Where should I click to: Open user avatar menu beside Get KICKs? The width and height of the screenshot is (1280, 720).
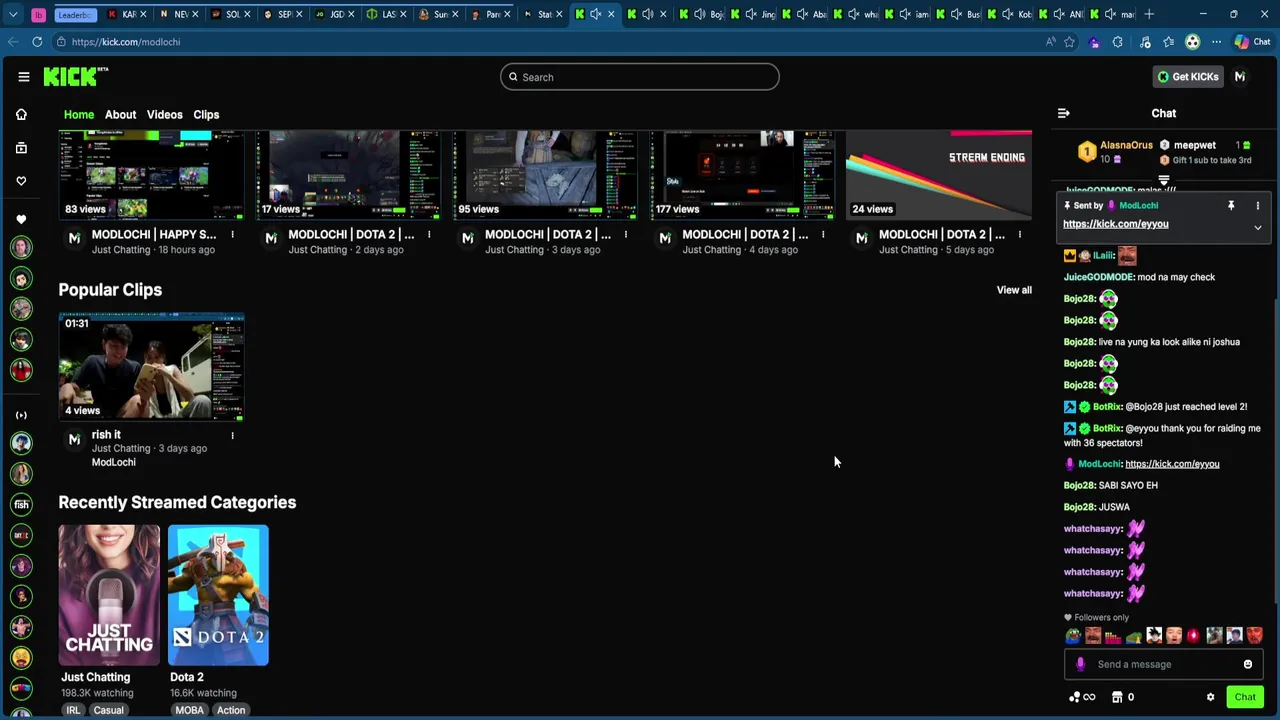click(1239, 77)
